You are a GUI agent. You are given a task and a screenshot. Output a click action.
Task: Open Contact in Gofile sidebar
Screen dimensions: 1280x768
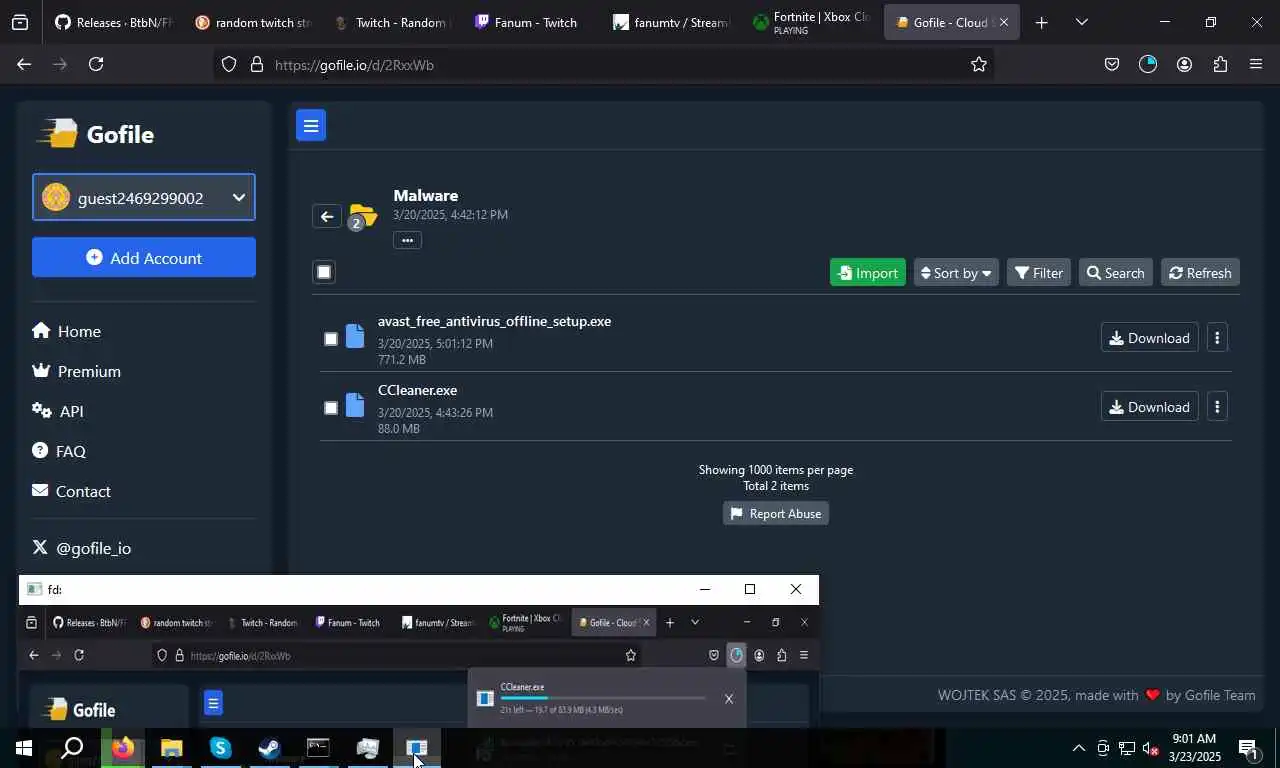71,491
